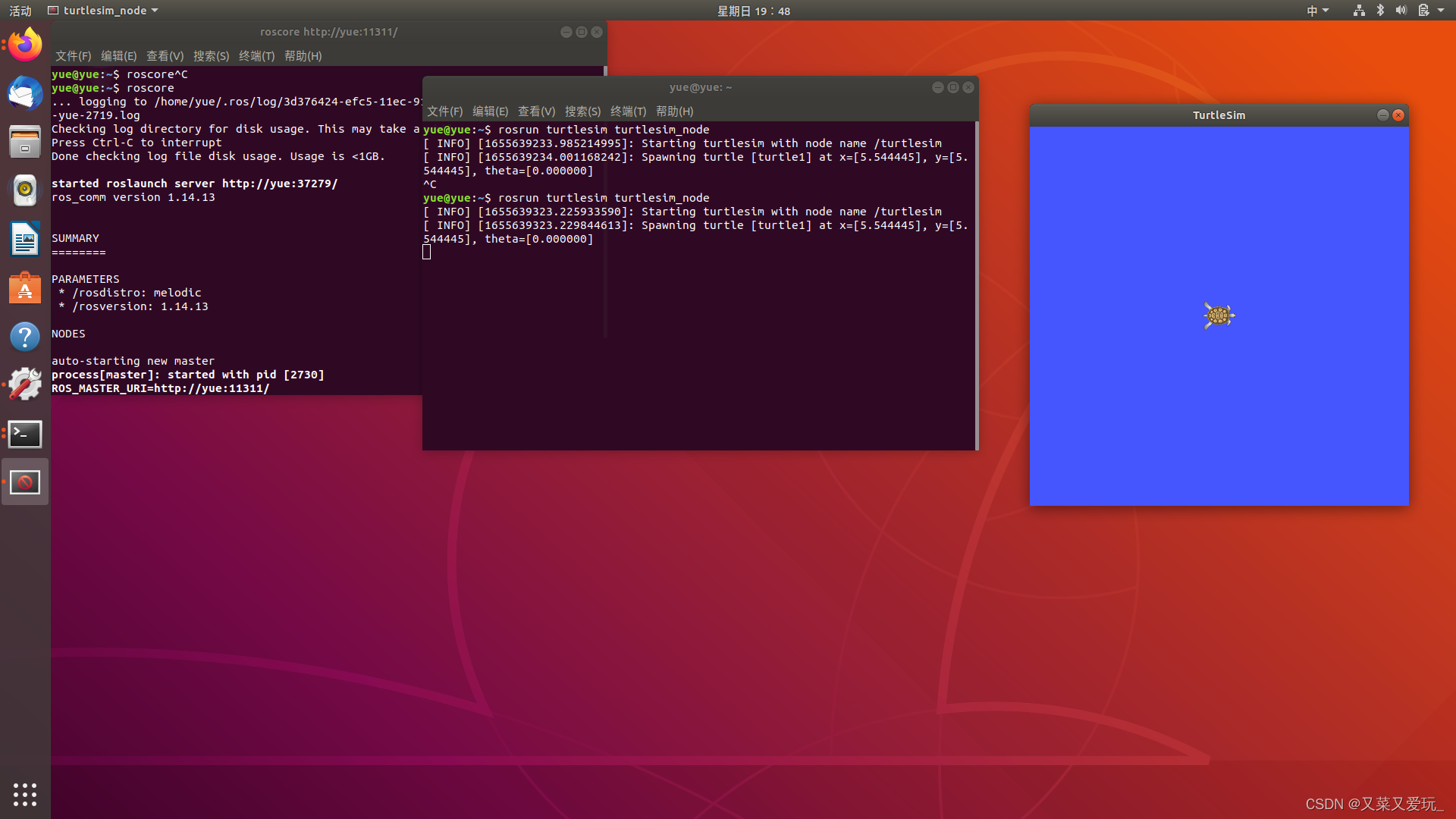
Task: Switch to Terminal via the dock icon
Action: tap(25, 434)
